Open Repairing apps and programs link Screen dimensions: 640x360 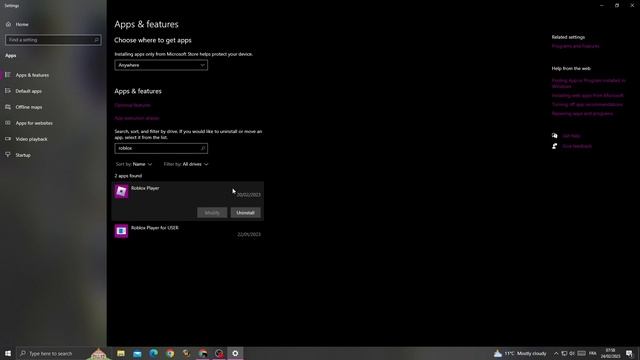[582, 113]
